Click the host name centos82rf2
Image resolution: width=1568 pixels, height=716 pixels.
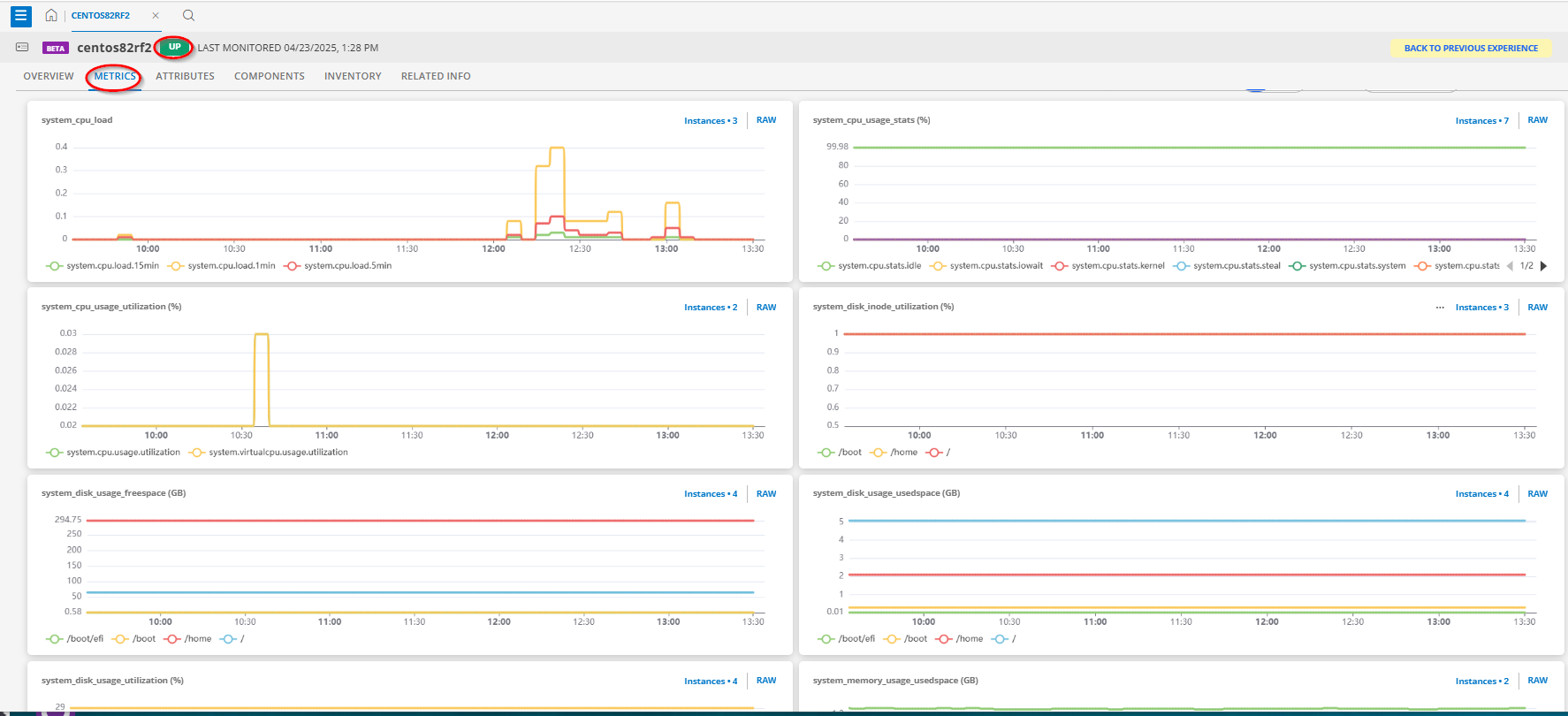coord(114,48)
